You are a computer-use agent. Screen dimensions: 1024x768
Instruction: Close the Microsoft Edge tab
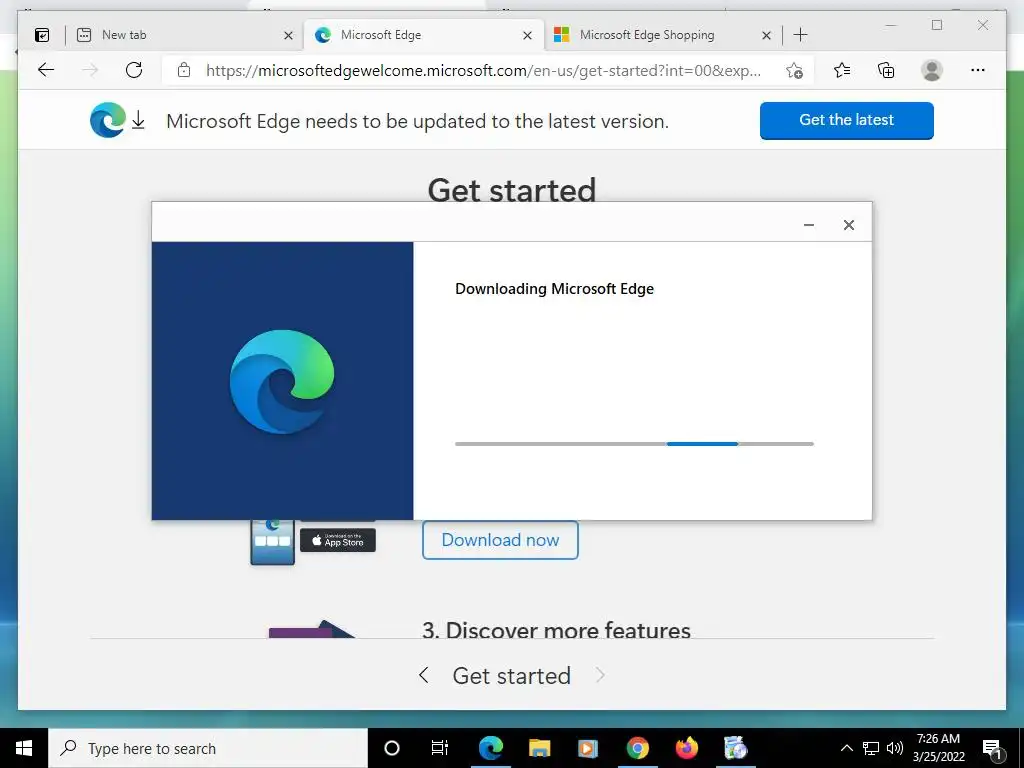click(527, 35)
